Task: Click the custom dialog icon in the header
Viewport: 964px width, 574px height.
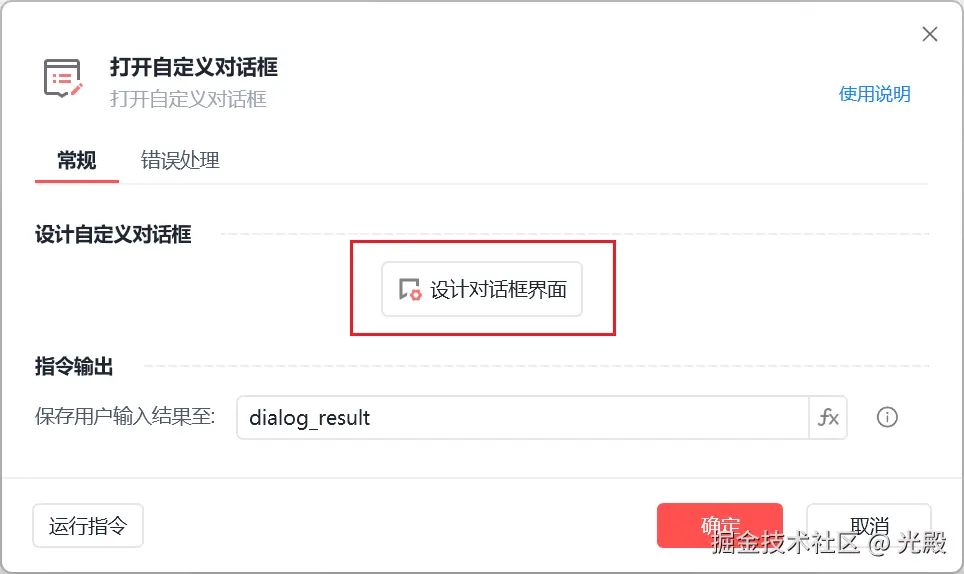Action: tap(63, 78)
